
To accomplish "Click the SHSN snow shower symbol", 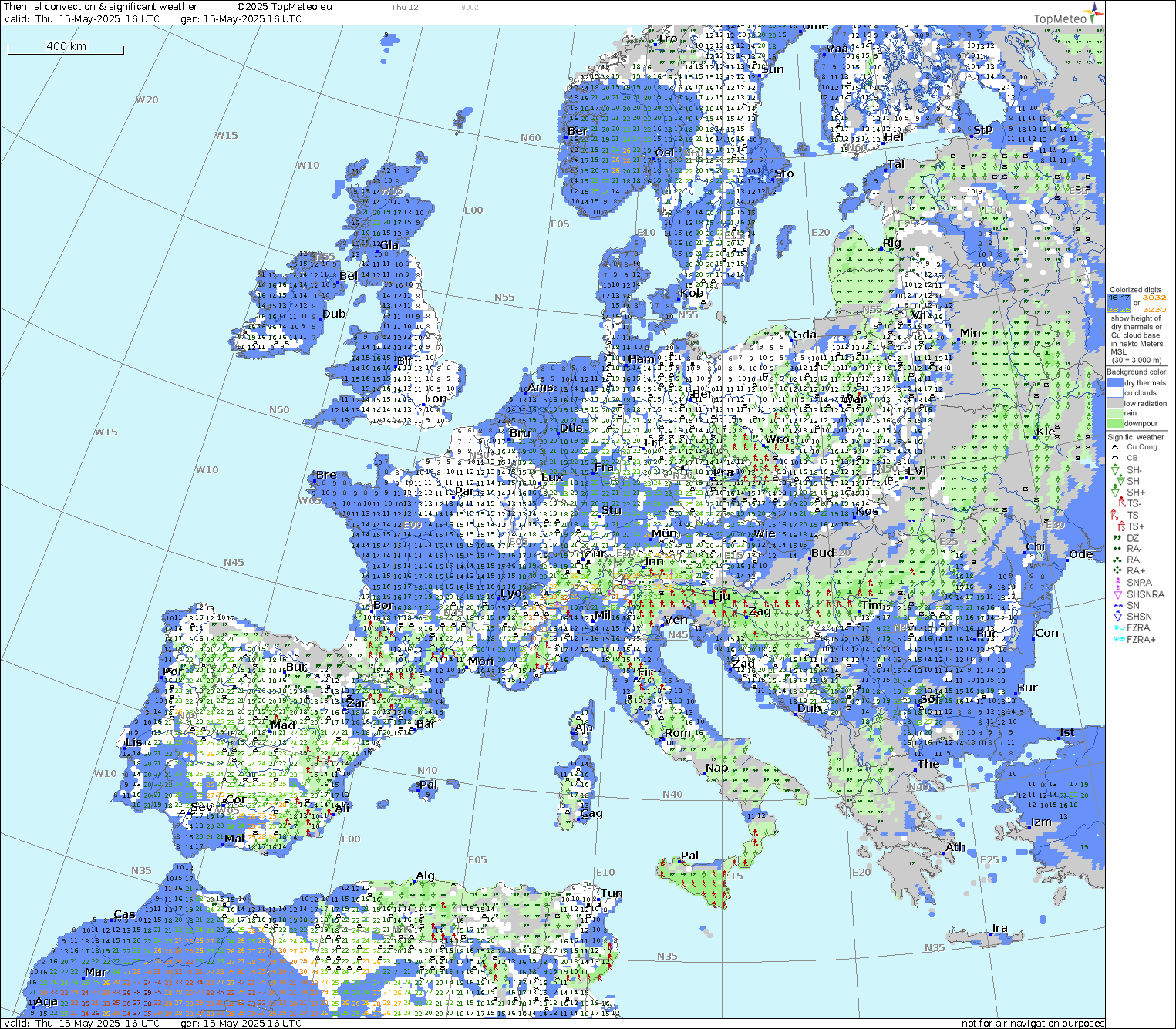I will [1117, 616].
